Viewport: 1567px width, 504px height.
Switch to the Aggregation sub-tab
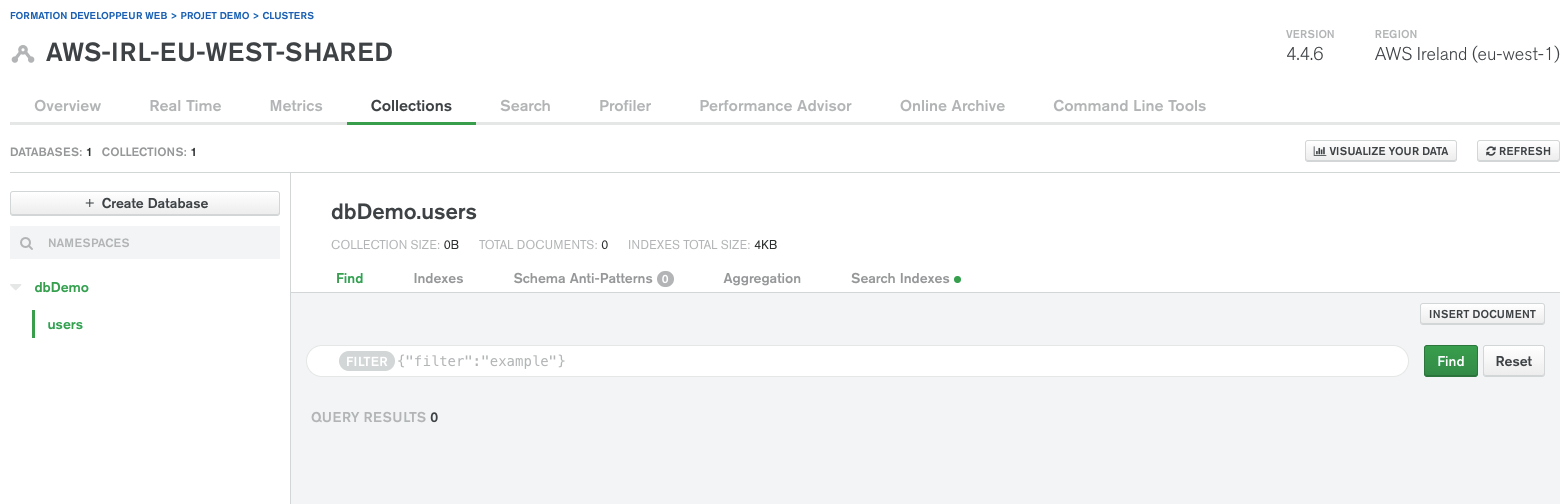click(x=762, y=278)
